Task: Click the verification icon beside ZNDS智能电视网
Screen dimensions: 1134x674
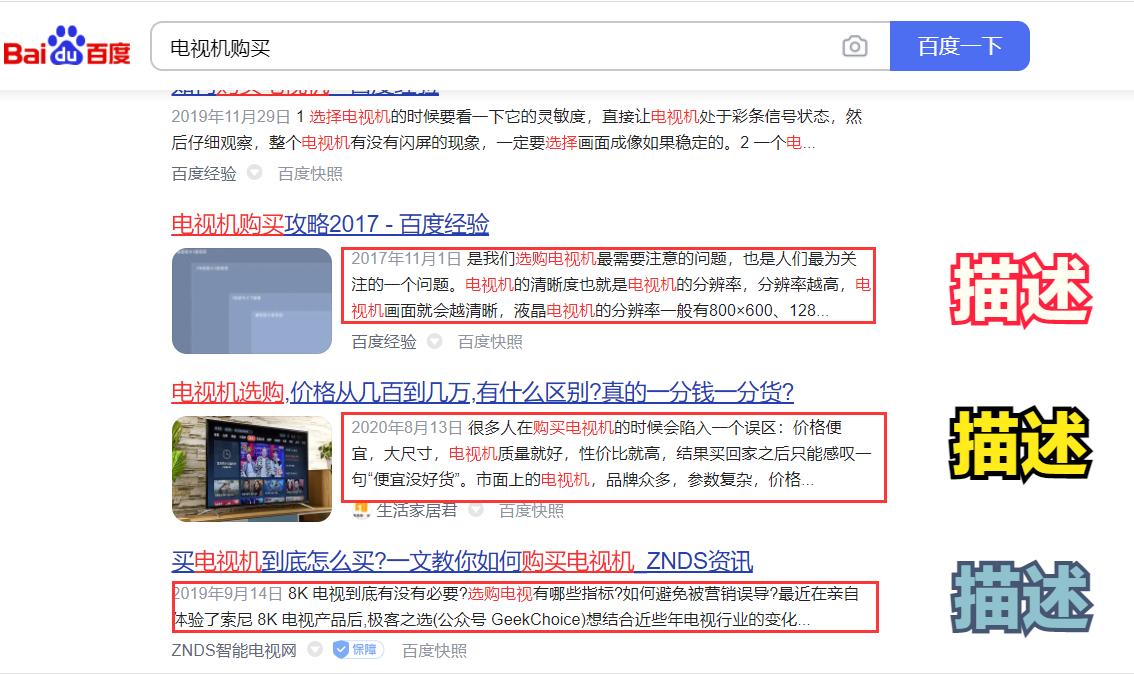Action: coord(342,650)
